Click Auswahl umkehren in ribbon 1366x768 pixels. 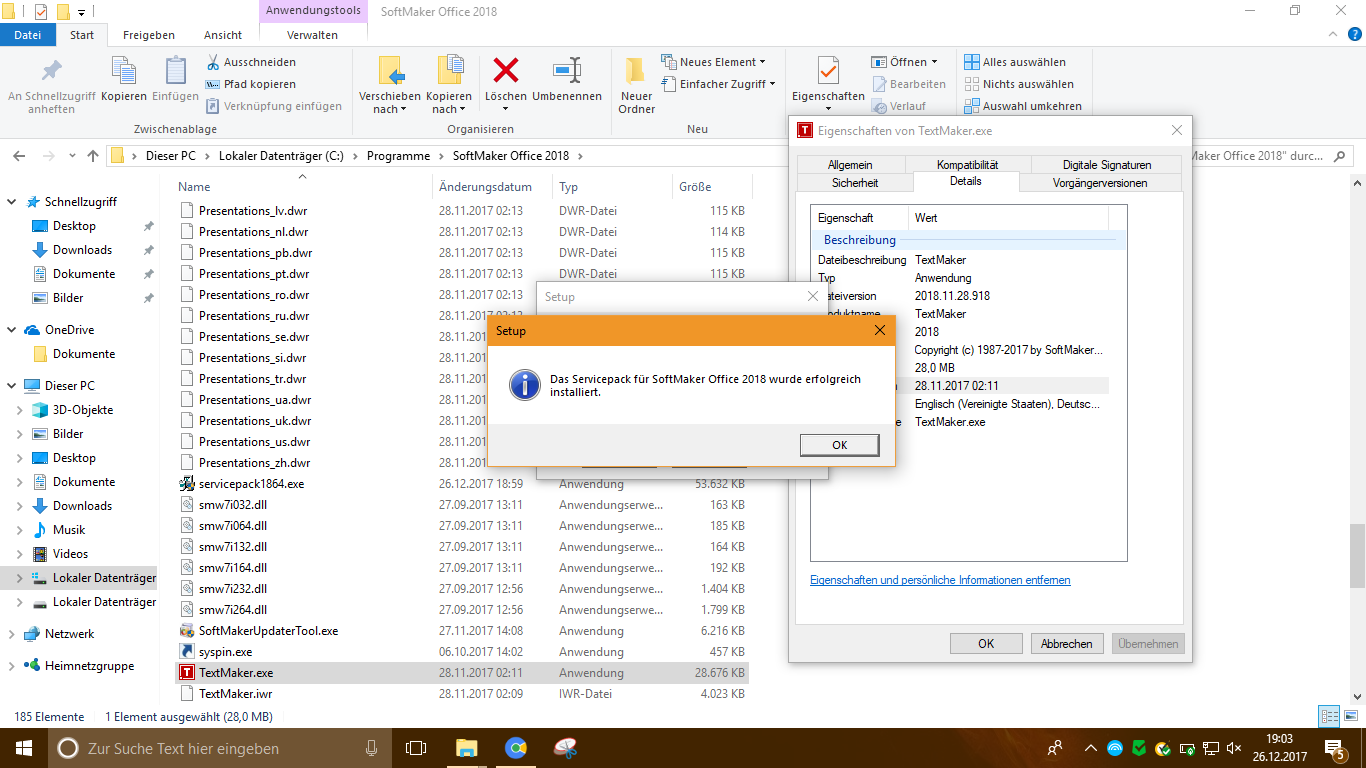coord(1023,106)
